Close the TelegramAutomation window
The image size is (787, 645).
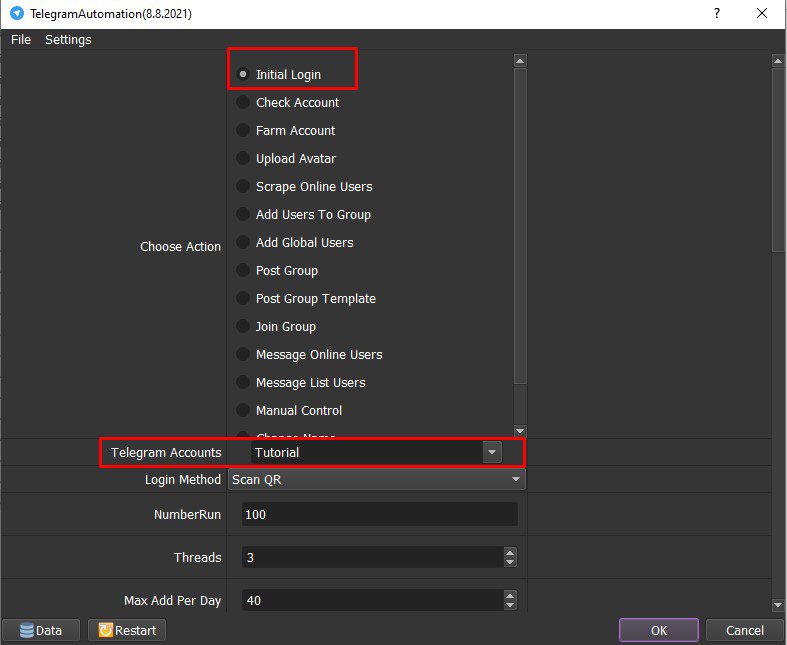762,14
